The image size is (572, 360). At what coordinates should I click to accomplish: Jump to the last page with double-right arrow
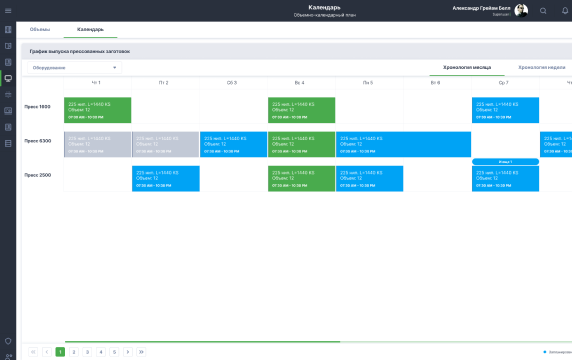coord(141,352)
